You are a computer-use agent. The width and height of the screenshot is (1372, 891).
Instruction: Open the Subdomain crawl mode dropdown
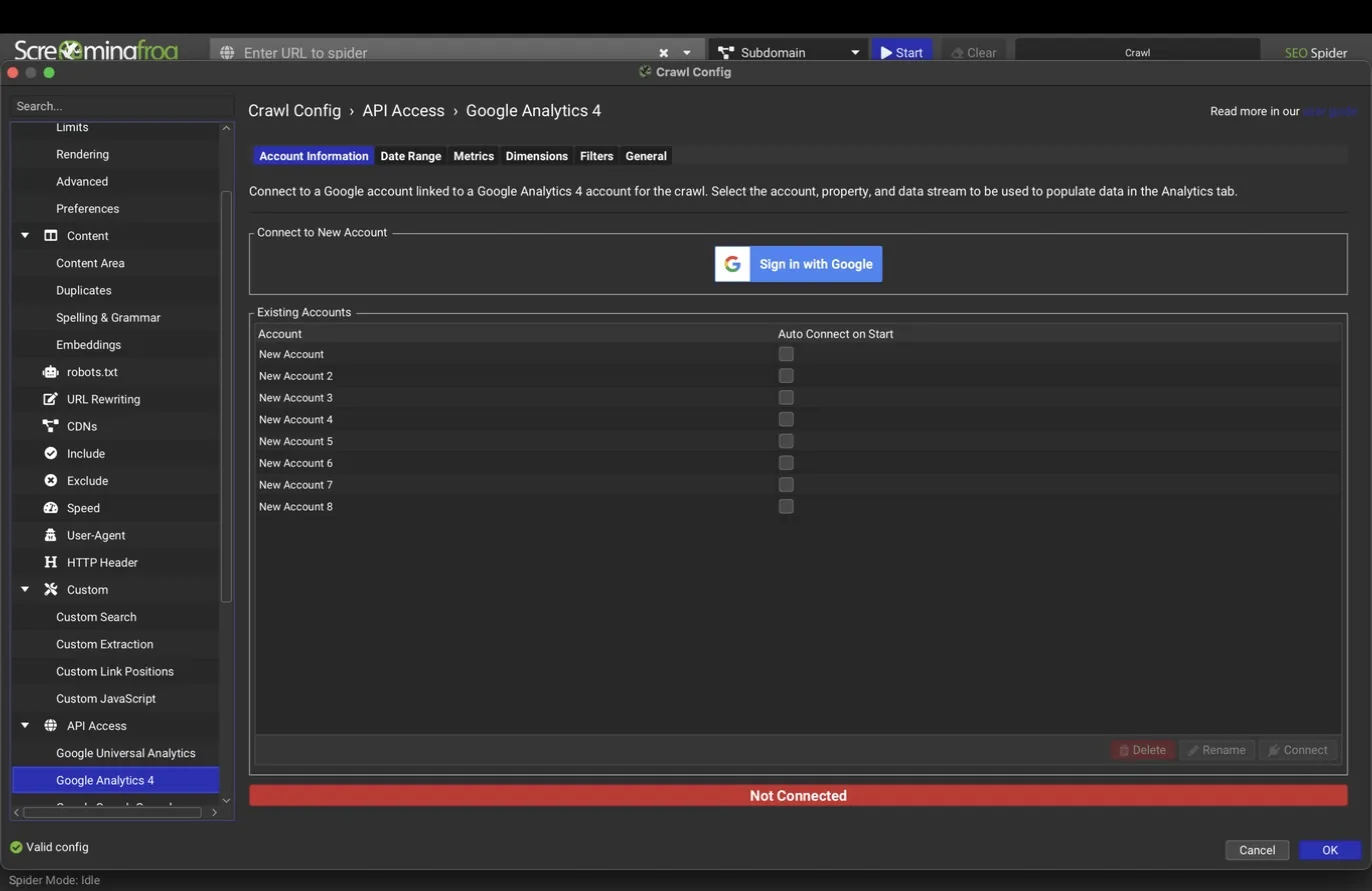click(789, 52)
